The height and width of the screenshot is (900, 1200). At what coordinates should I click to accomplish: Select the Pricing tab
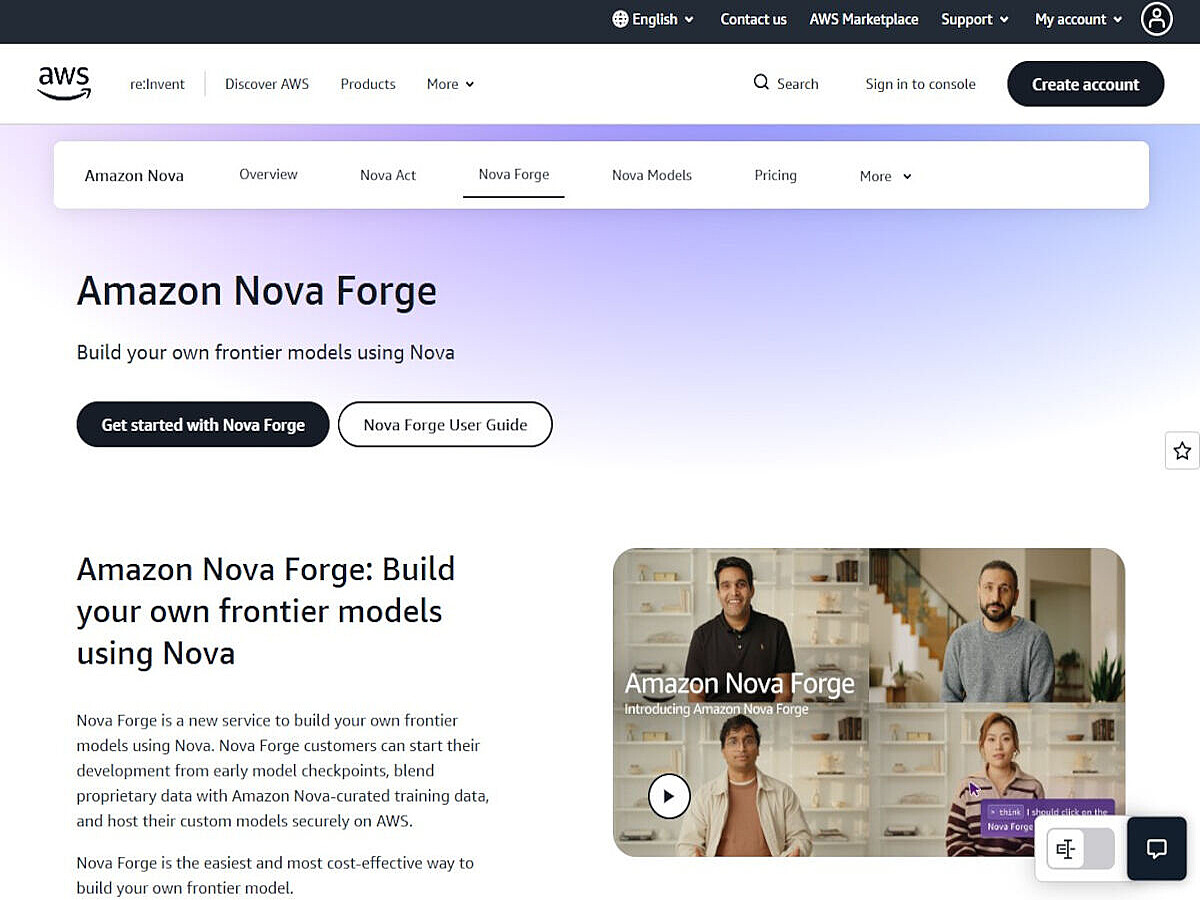pos(776,175)
